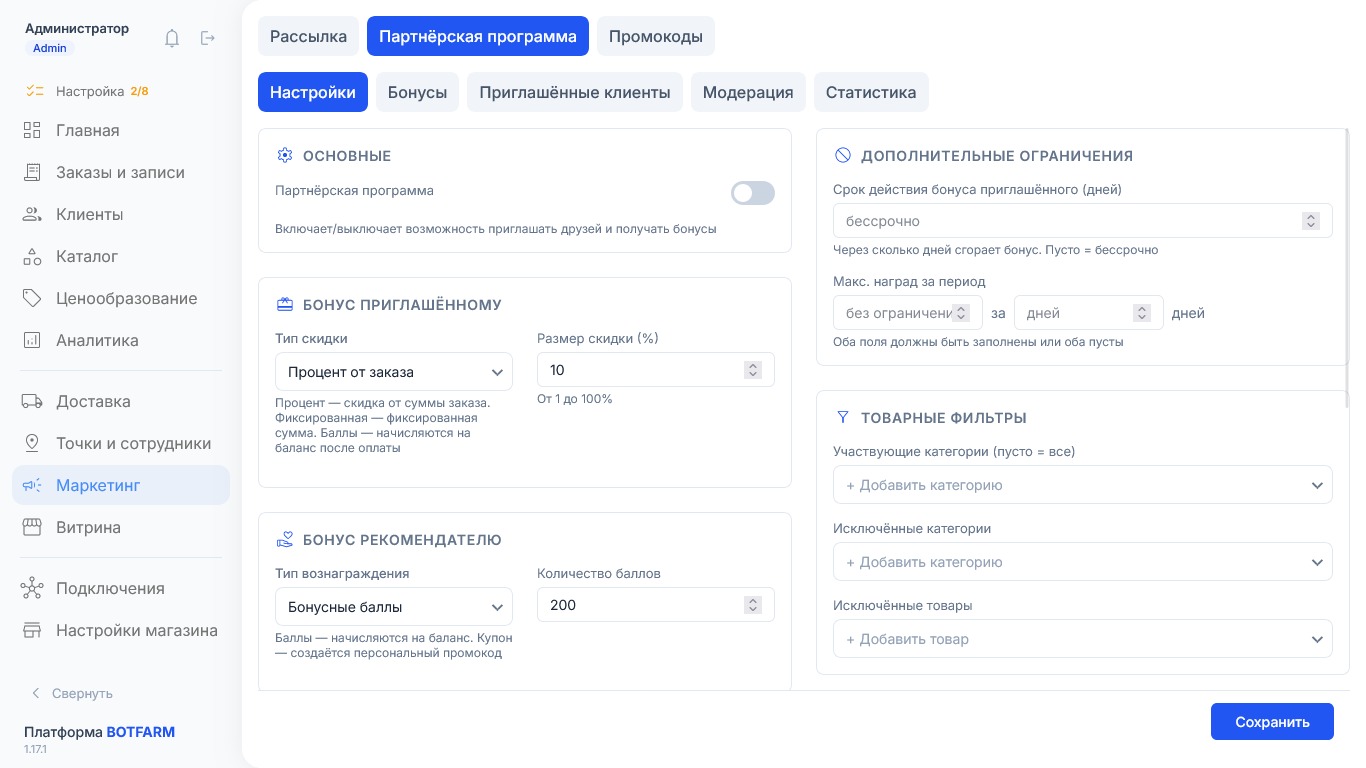Open Ценообразование in the sidebar
The height and width of the screenshot is (768, 1366).
121,298
